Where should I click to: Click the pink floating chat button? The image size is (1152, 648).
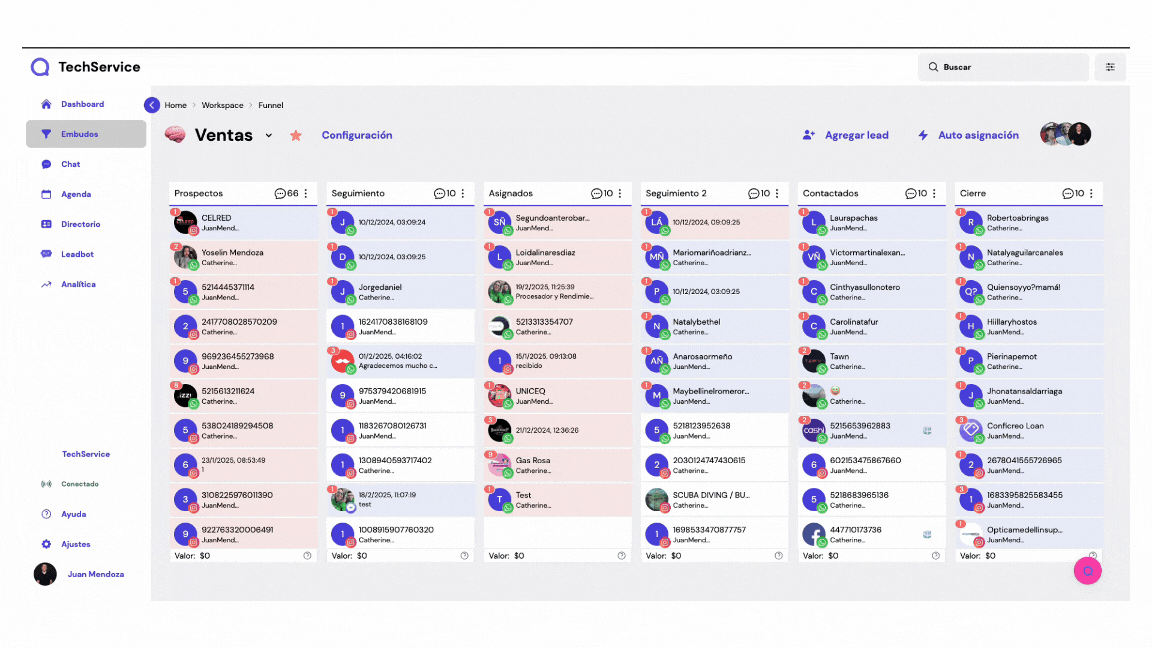[x=1087, y=570]
